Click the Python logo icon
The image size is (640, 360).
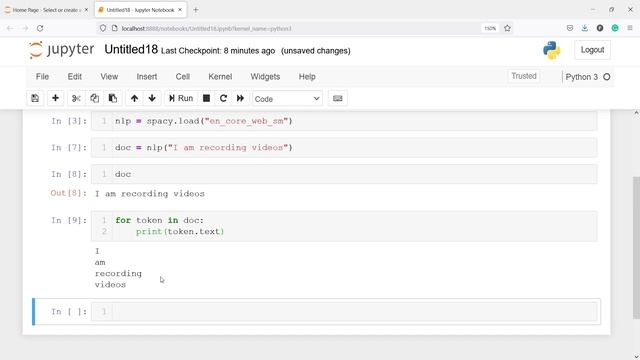pos(551,50)
